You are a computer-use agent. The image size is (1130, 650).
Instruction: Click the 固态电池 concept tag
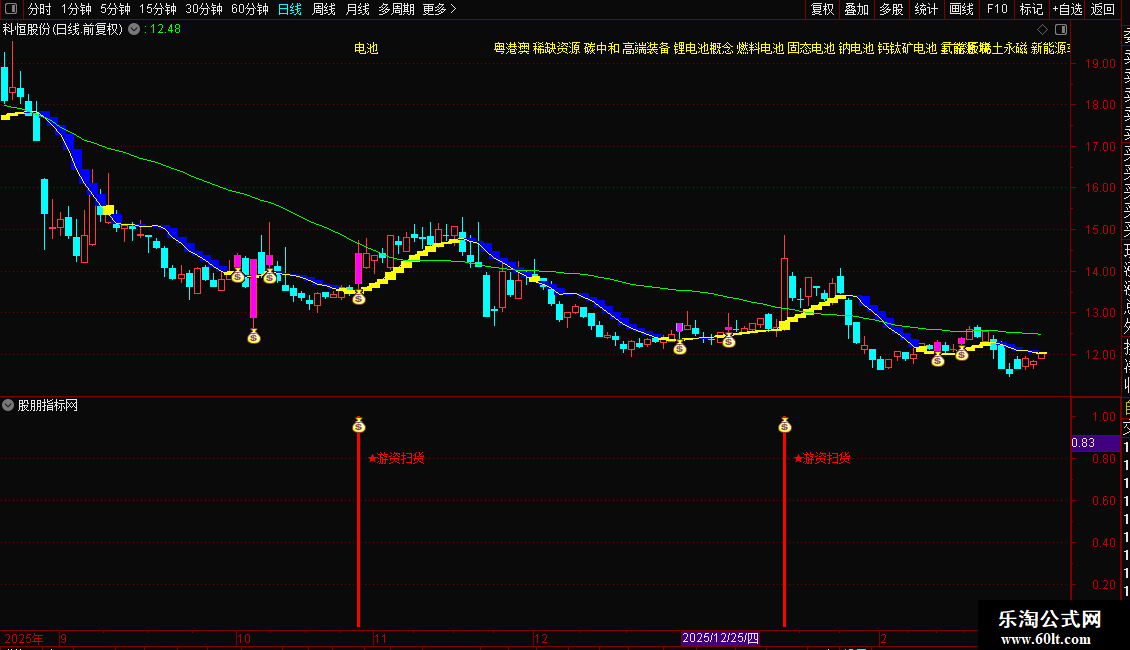[811, 48]
